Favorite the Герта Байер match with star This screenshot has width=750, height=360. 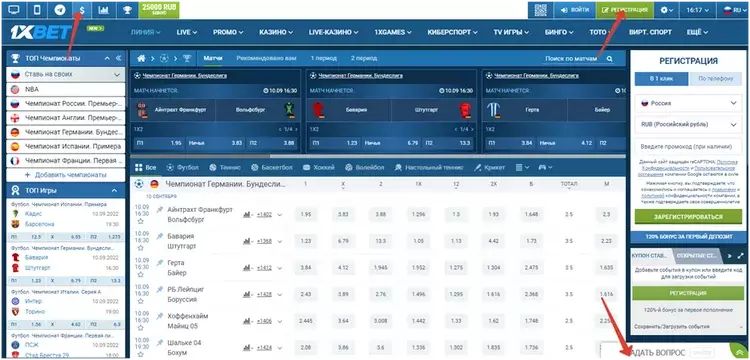[x=141, y=275]
